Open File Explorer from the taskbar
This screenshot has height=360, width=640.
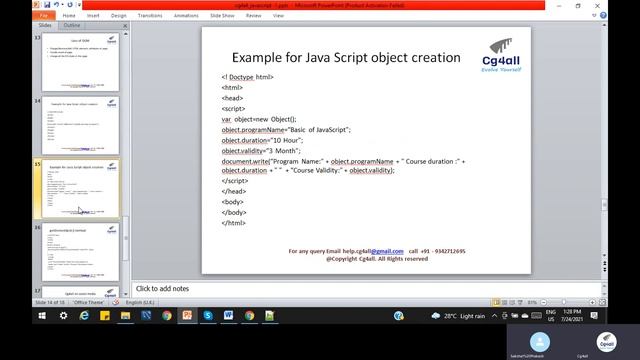[x=125, y=316]
